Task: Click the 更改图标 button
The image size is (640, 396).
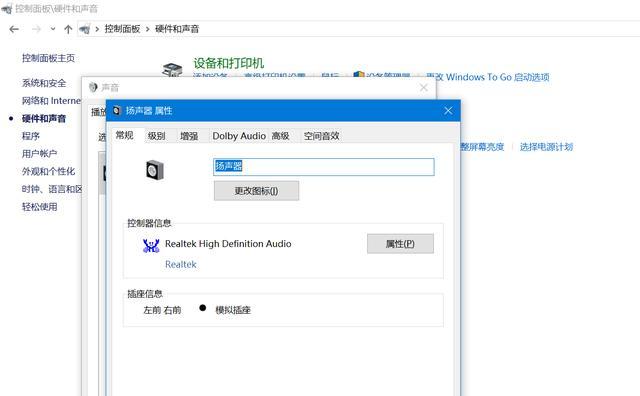Action: [x=256, y=191]
